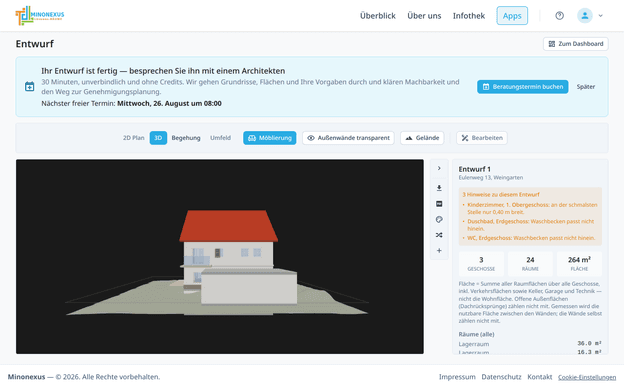Open the Impressum link
The width and height of the screenshot is (624, 390).
(457, 377)
